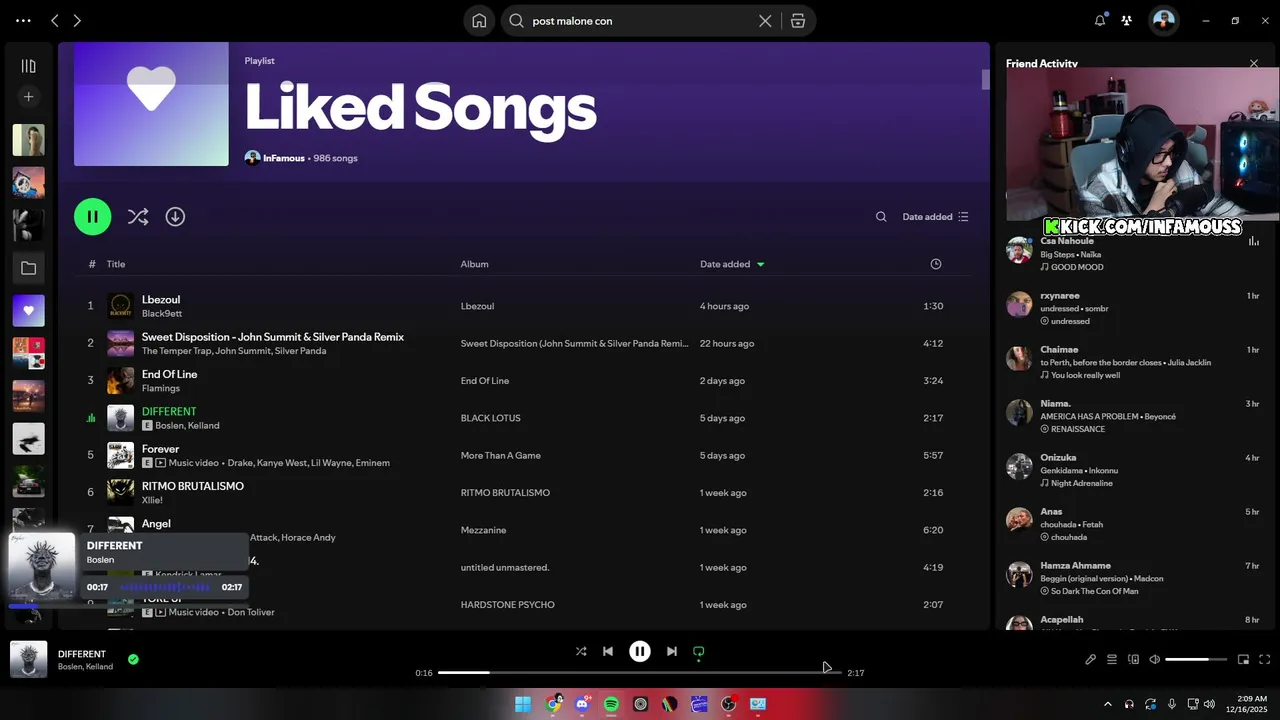Open friend Hamza Ahmame in Friend Activity
The height and width of the screenshot is (720, 1280).
[x=1075, y=566]
